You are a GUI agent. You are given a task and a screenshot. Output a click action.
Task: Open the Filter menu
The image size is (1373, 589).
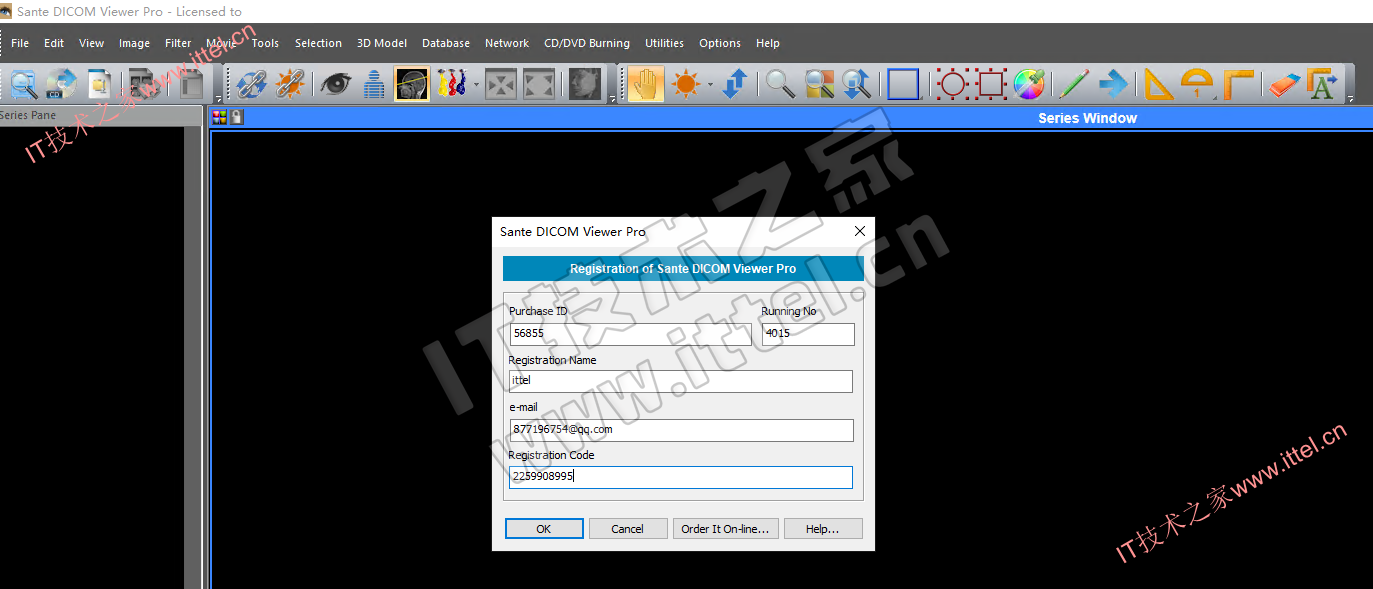pyautogui.click(x=178, y=43)
